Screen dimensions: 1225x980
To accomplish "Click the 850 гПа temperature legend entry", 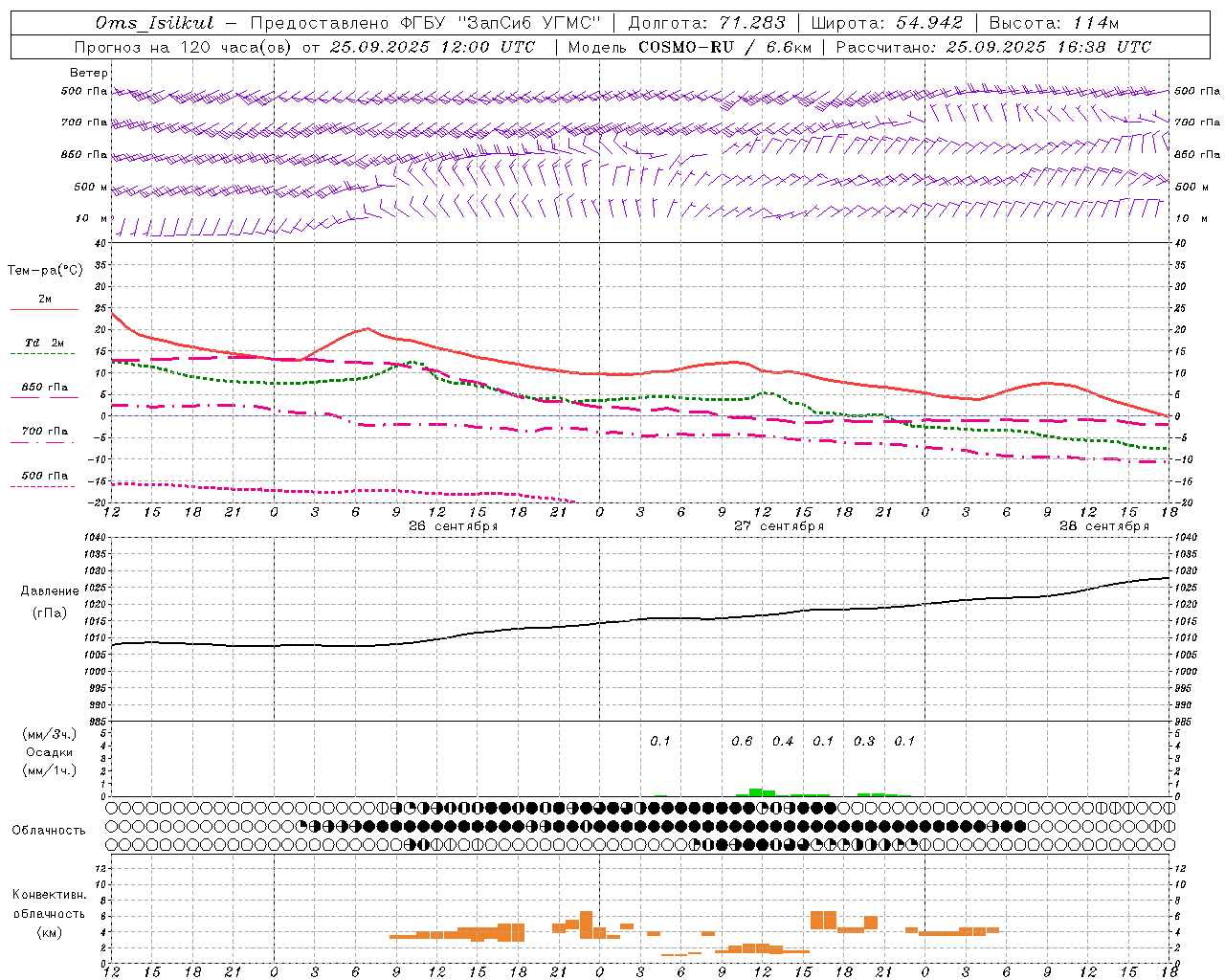I will [44, 388].
